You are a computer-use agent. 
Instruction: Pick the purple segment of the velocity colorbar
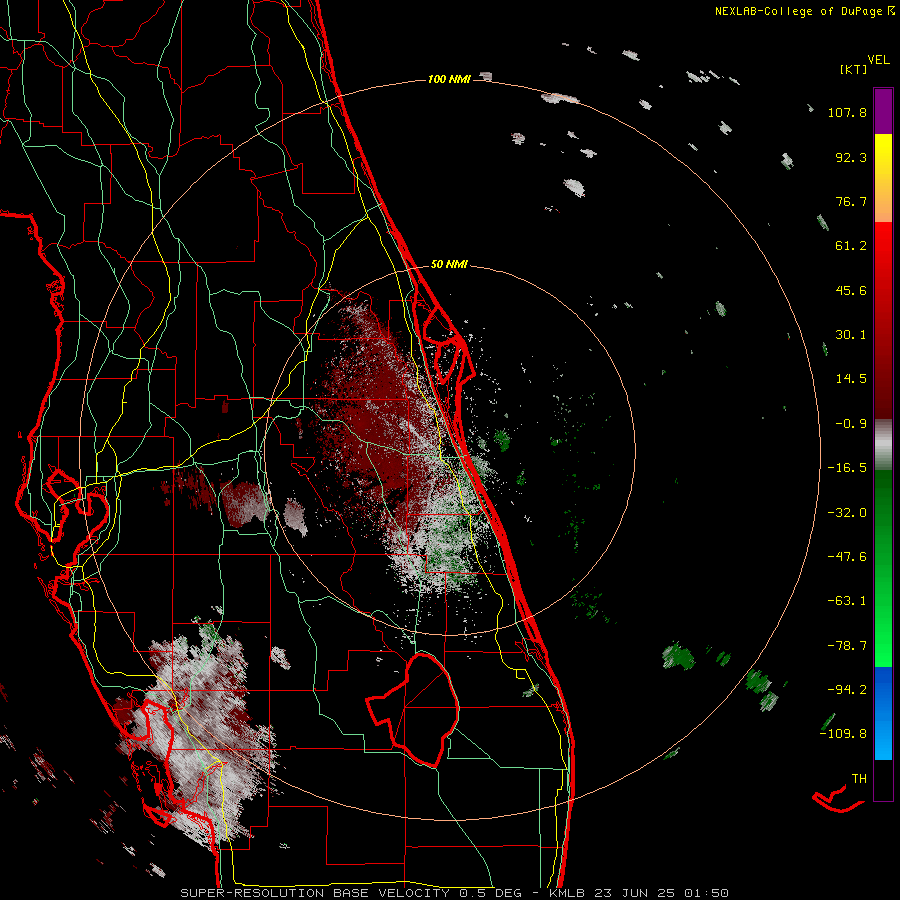pos(883,111)
